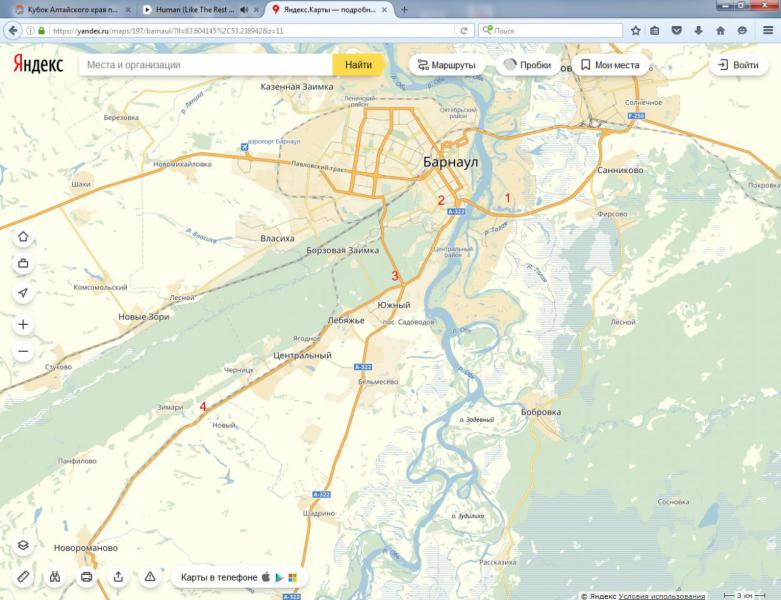781x600 pixels.
Task: Open the Маршруты route planner
Action: [446, 65]
